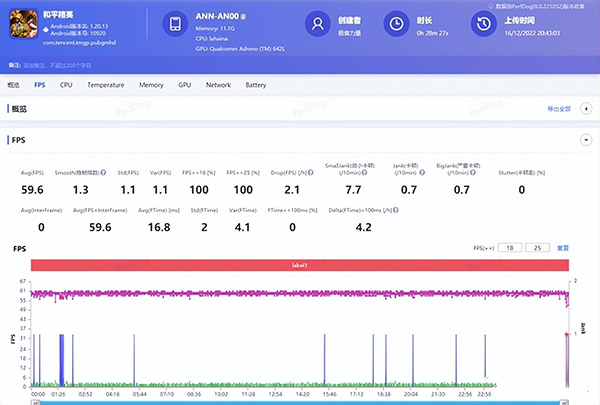Open the export all dropdown

tap(561, 107)
